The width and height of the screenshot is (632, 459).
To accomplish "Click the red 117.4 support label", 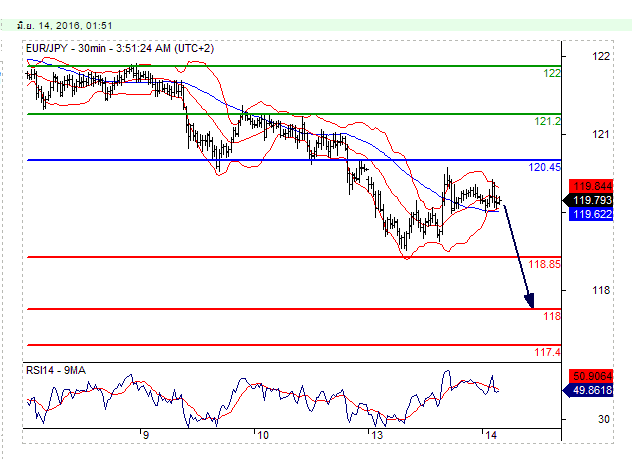I will click(x=547, y=352).
